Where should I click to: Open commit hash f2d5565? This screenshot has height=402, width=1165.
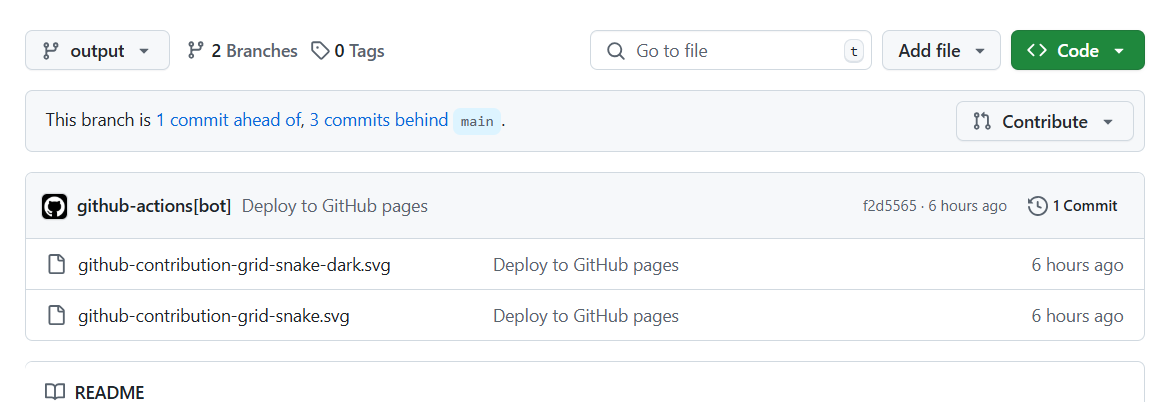tap(889, 206)
